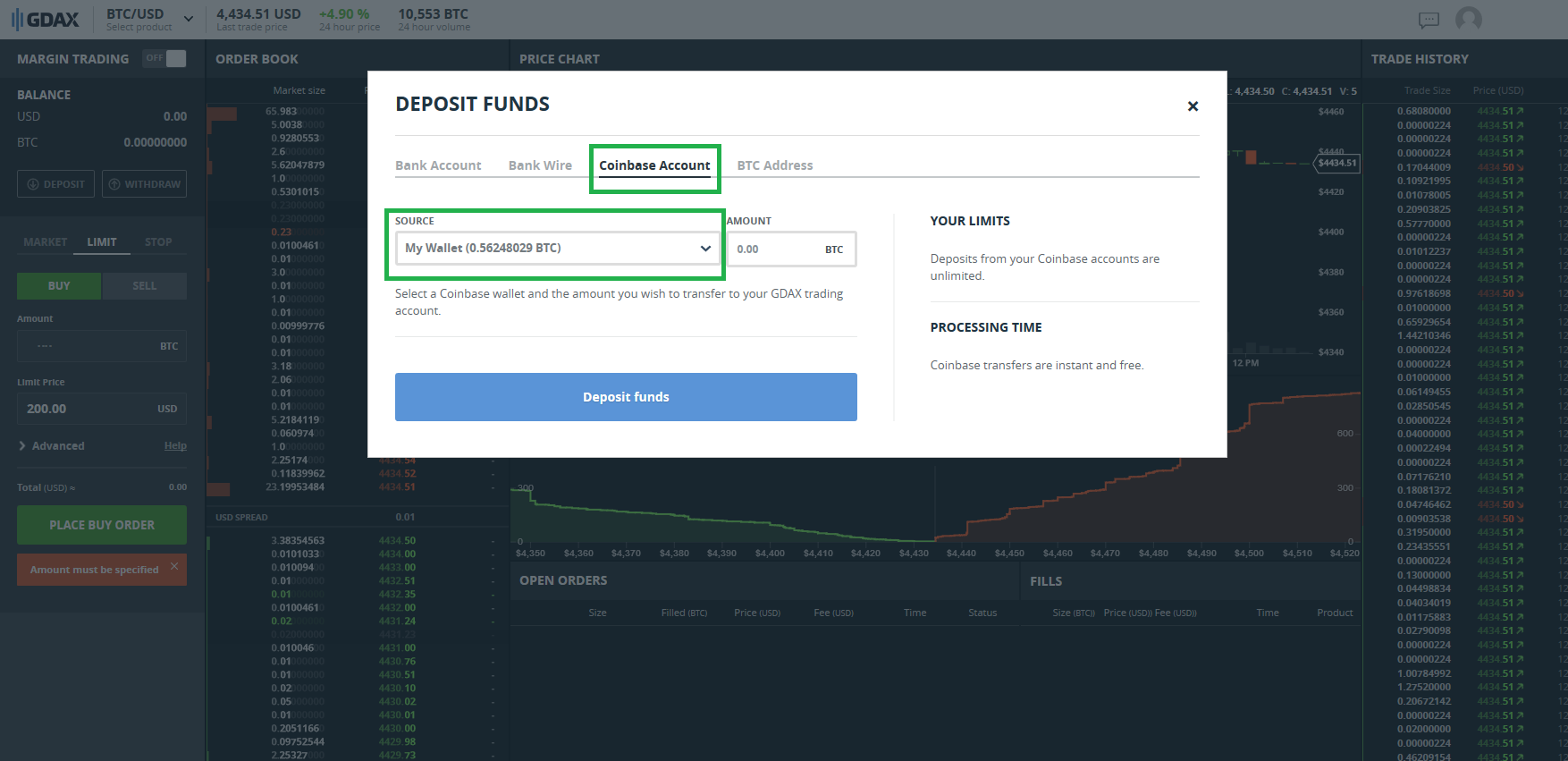Select the Stop order tab
1568x761 pixels.
[158, 242]
